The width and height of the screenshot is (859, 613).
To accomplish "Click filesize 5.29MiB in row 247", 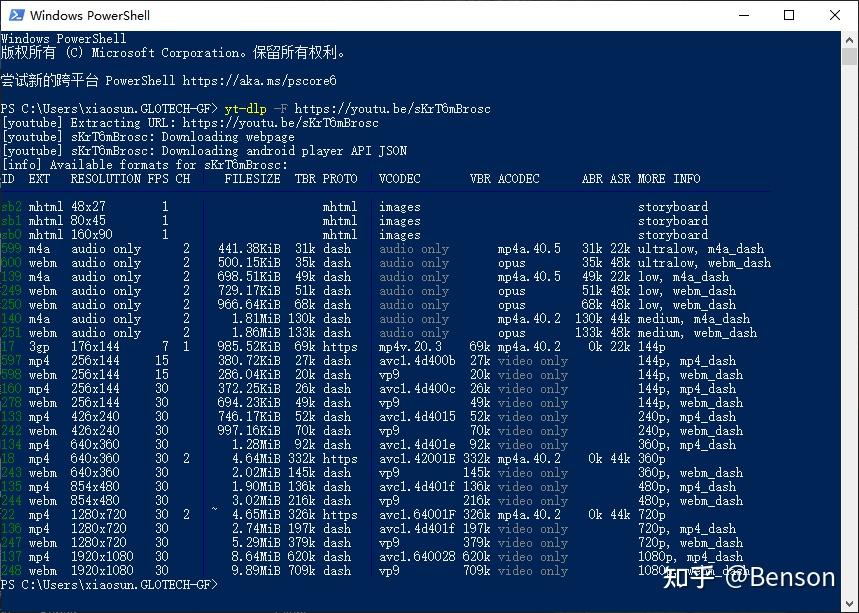I will click(x=256, y=543).
